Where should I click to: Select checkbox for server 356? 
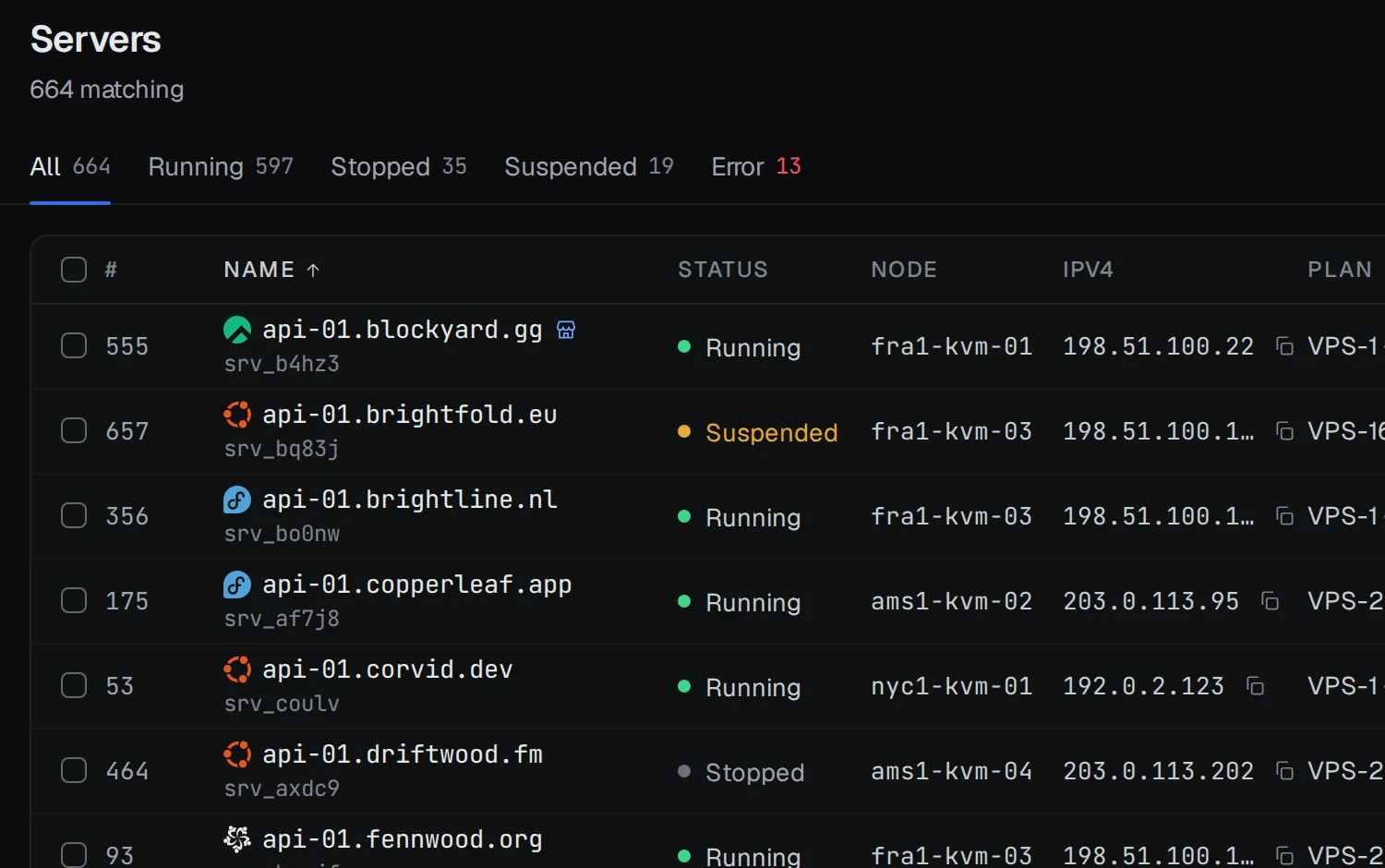click(x=74, y=516)
